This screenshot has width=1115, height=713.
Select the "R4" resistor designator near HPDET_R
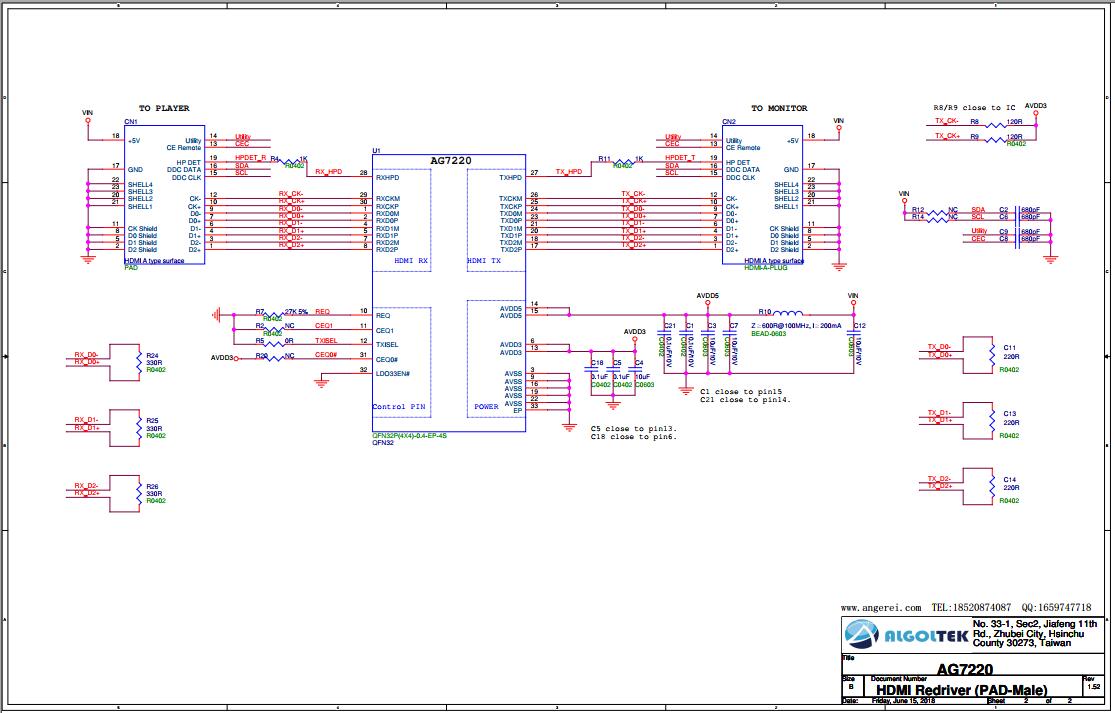[x=274, y=159]
